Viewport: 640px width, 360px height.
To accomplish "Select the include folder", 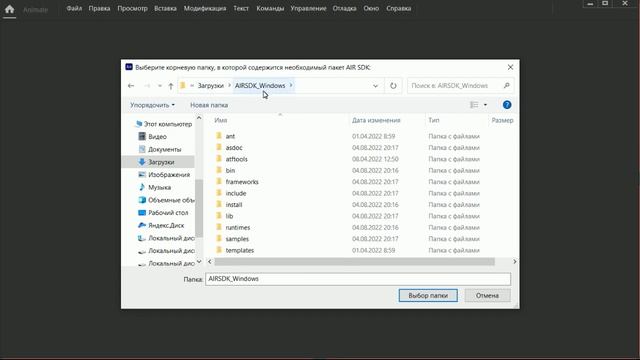I will (236, 193).
